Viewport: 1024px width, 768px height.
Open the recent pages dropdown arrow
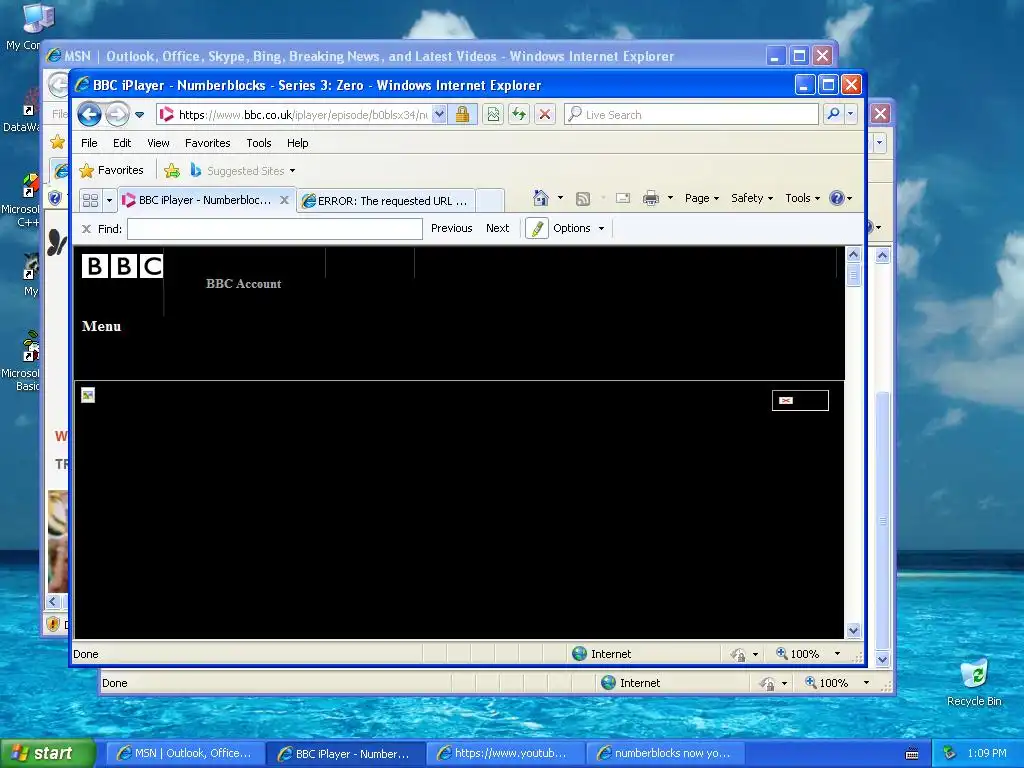tap(139, 115)
